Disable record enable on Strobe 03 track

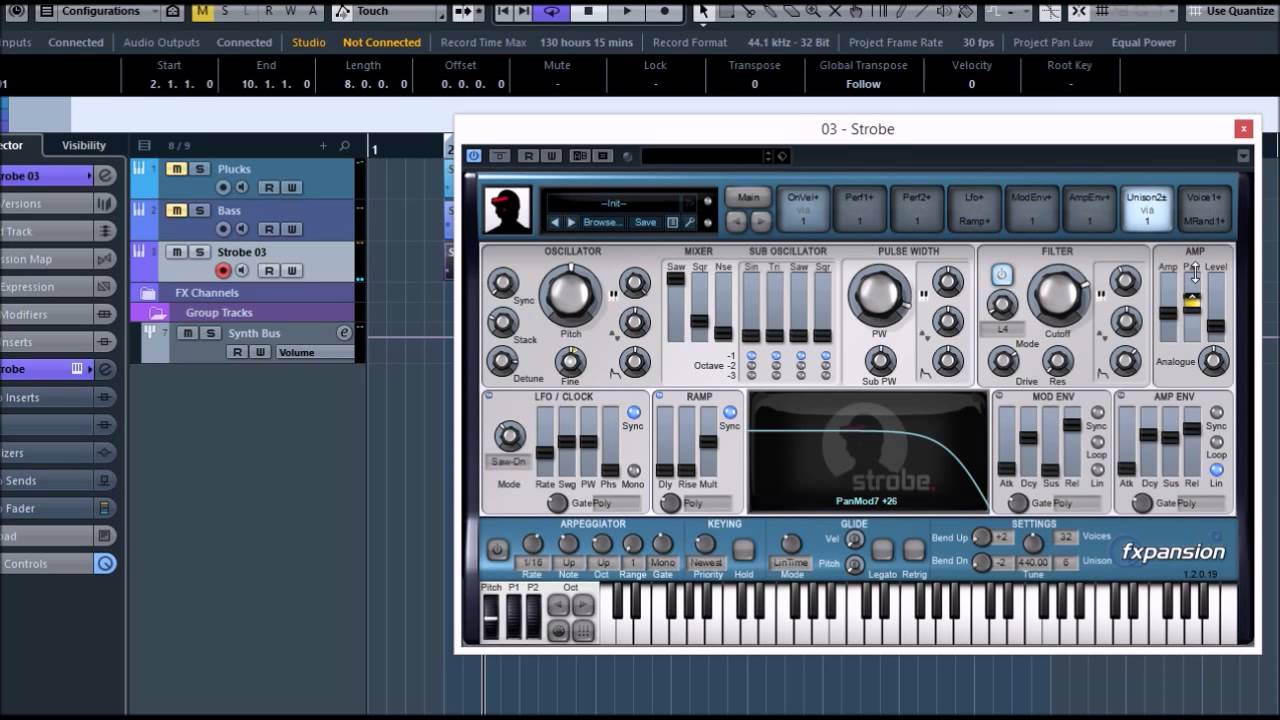coord(223,271)
